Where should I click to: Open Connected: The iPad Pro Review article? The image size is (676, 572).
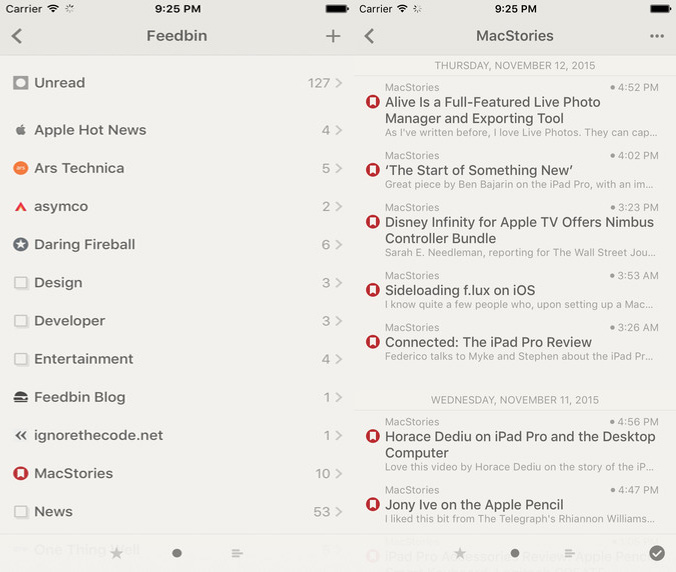[515, 342]
